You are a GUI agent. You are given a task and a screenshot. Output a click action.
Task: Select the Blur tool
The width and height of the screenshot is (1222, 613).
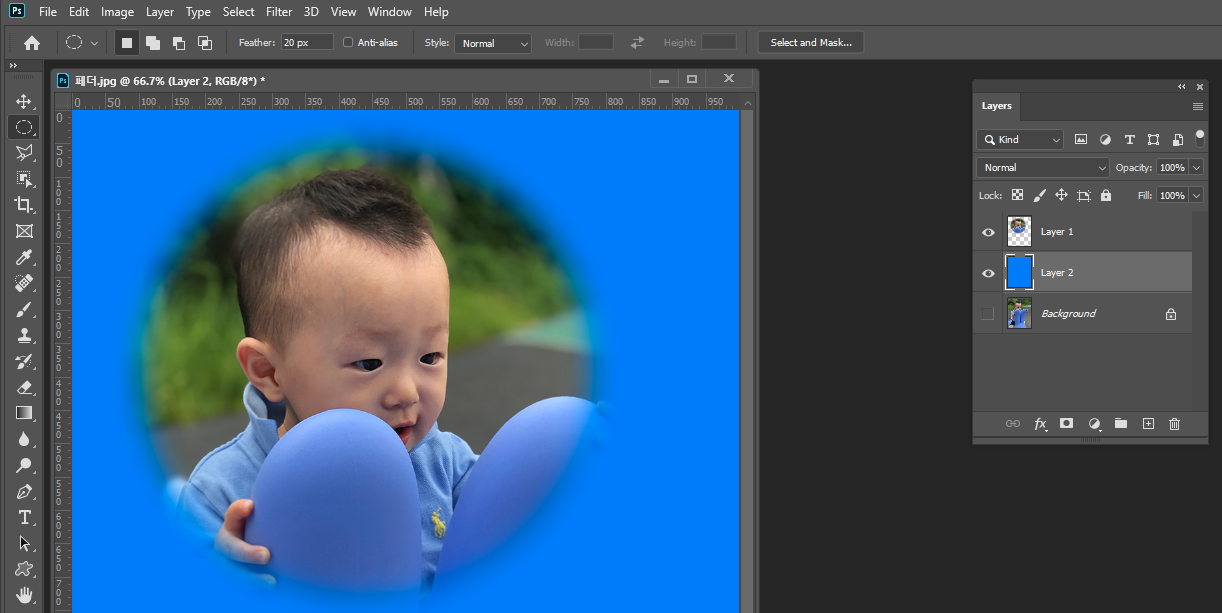coord(24,439)
